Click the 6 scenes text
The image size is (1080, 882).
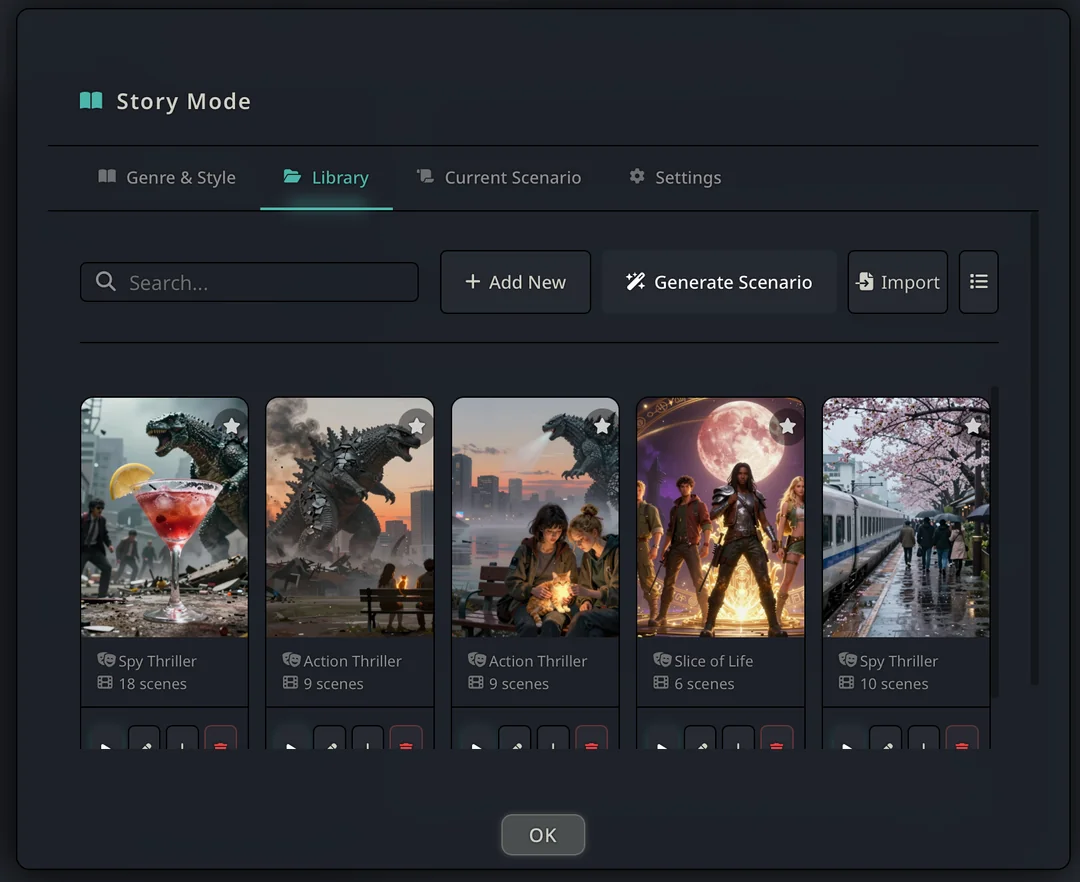click(x=704, y=684)
